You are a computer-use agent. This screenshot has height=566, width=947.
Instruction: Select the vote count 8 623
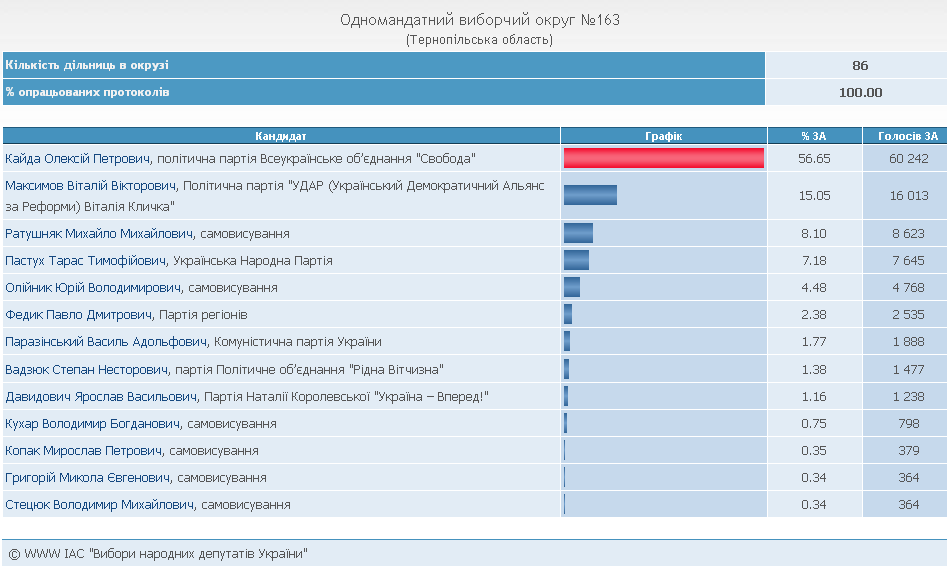click(x=908, y=234)
